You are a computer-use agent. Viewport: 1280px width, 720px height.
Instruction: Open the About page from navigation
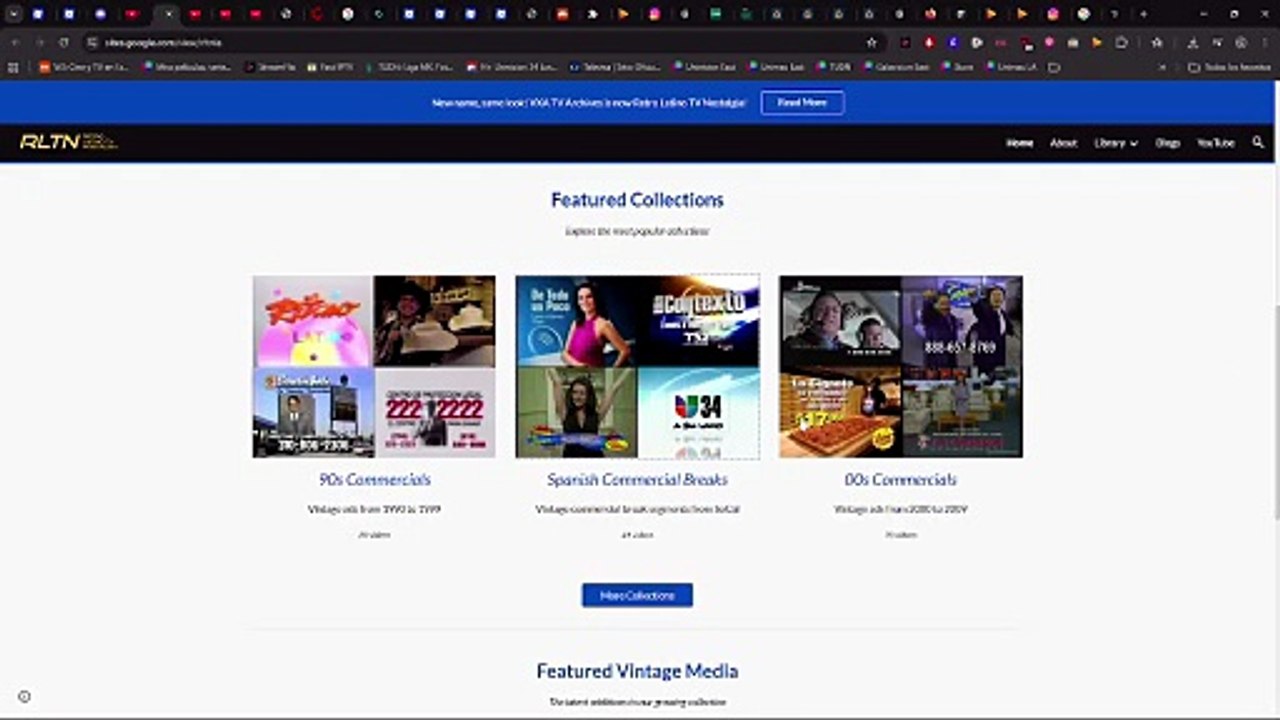click(1063, 143)
